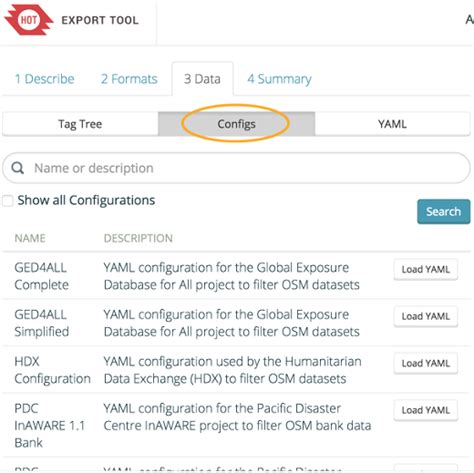
Task: Focus the Name or description search field
Action: tap(236, 168)
